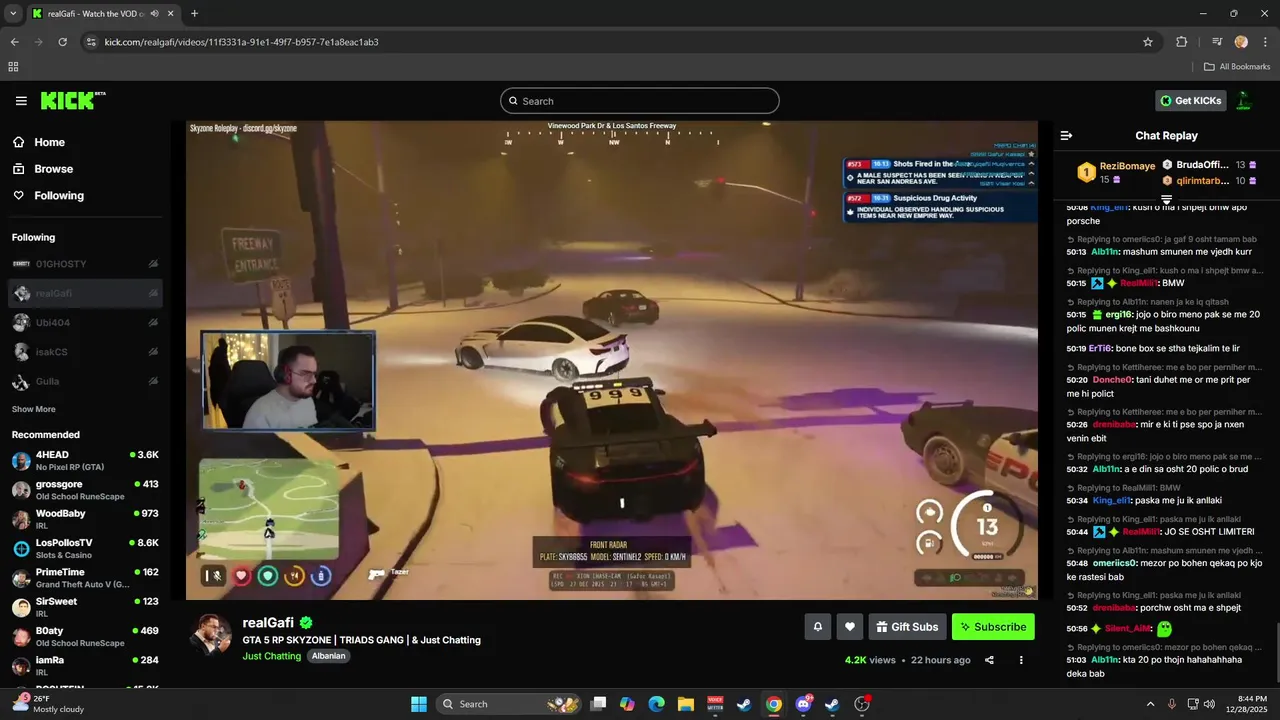1280x720 pixels.
Task: Click SirSweet channel avatar
Action: click(x=21, y=607)
